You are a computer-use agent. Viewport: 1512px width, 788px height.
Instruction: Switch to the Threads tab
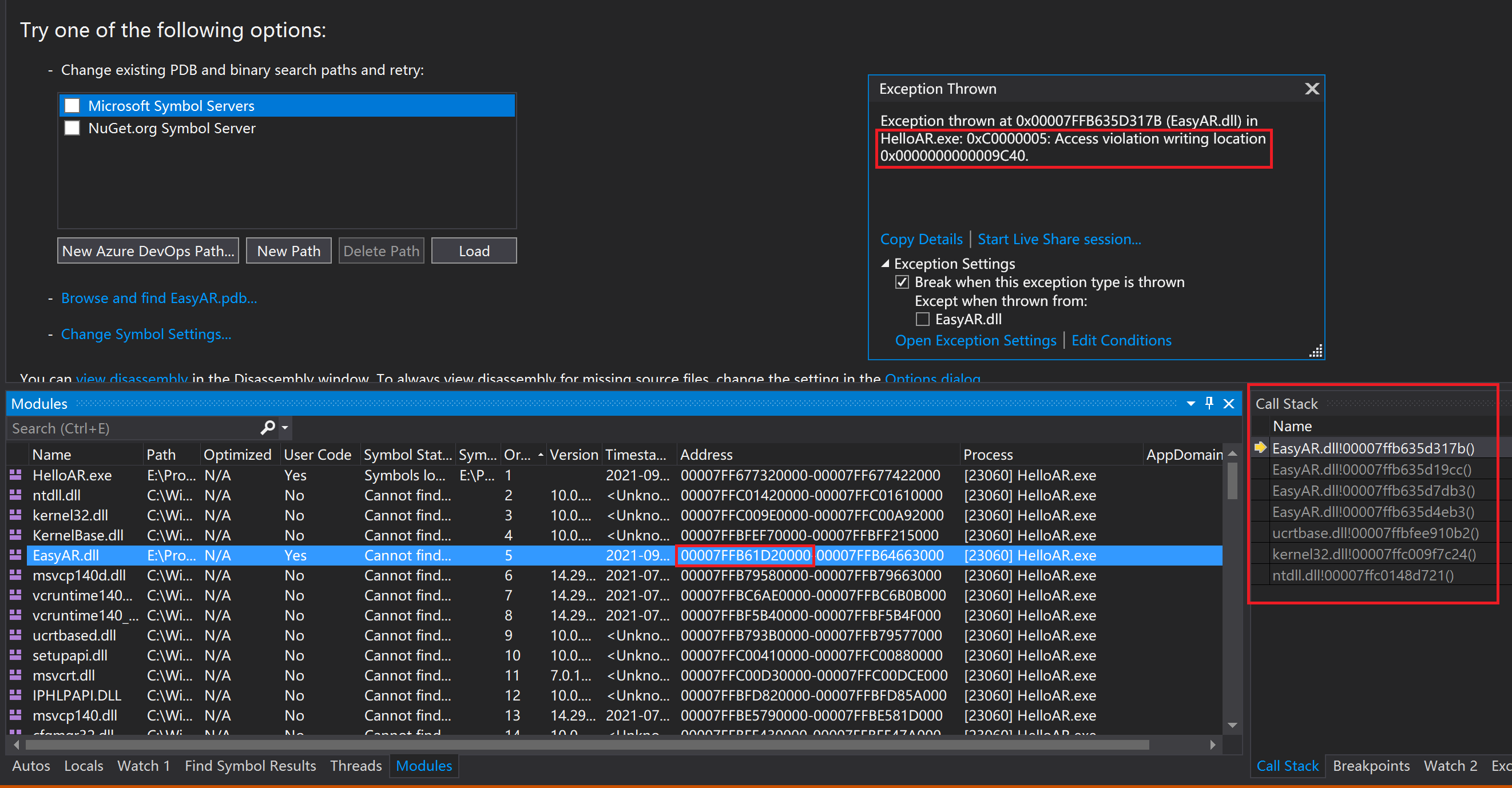pyautogui.click(x=355, y=766)
